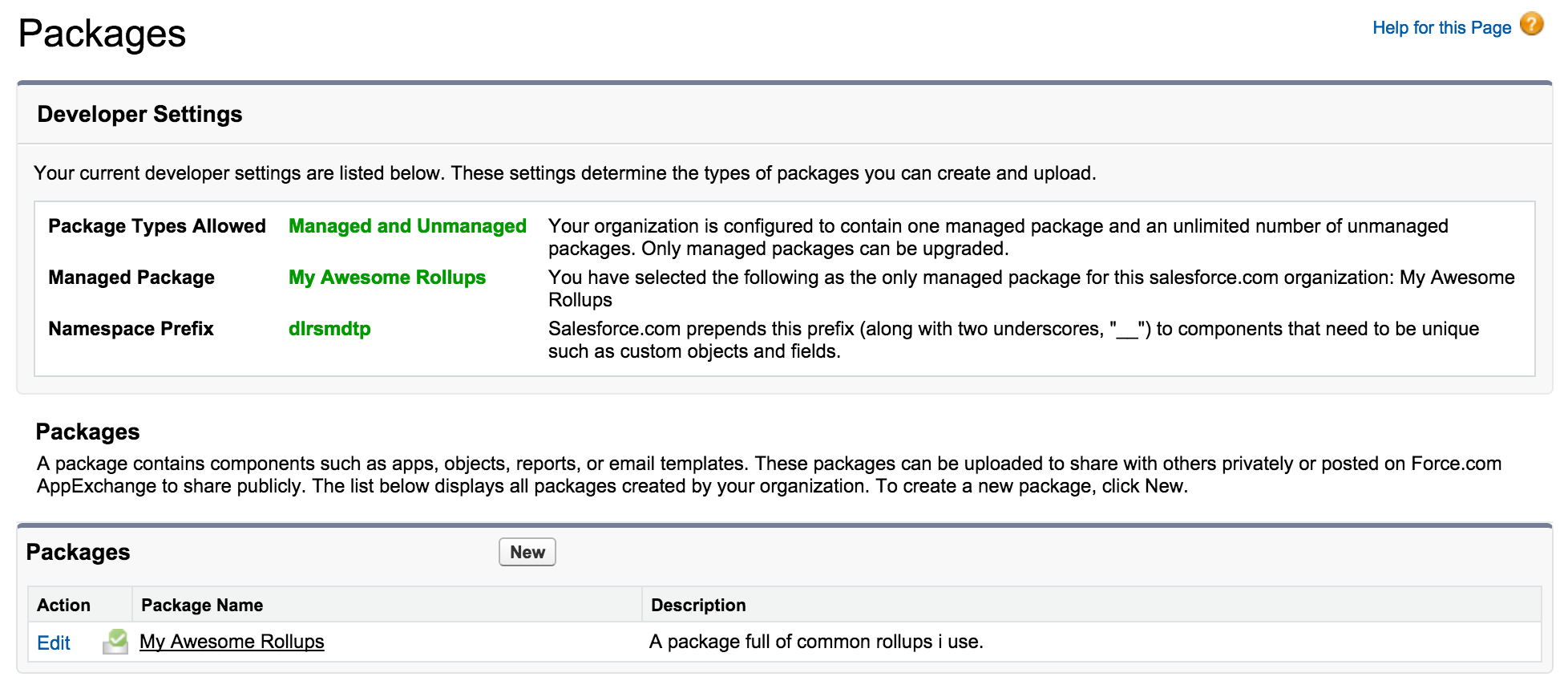
Task: Edit the My Awesome Rollups package
Action: pyautogui.click(x=54, y=642)
